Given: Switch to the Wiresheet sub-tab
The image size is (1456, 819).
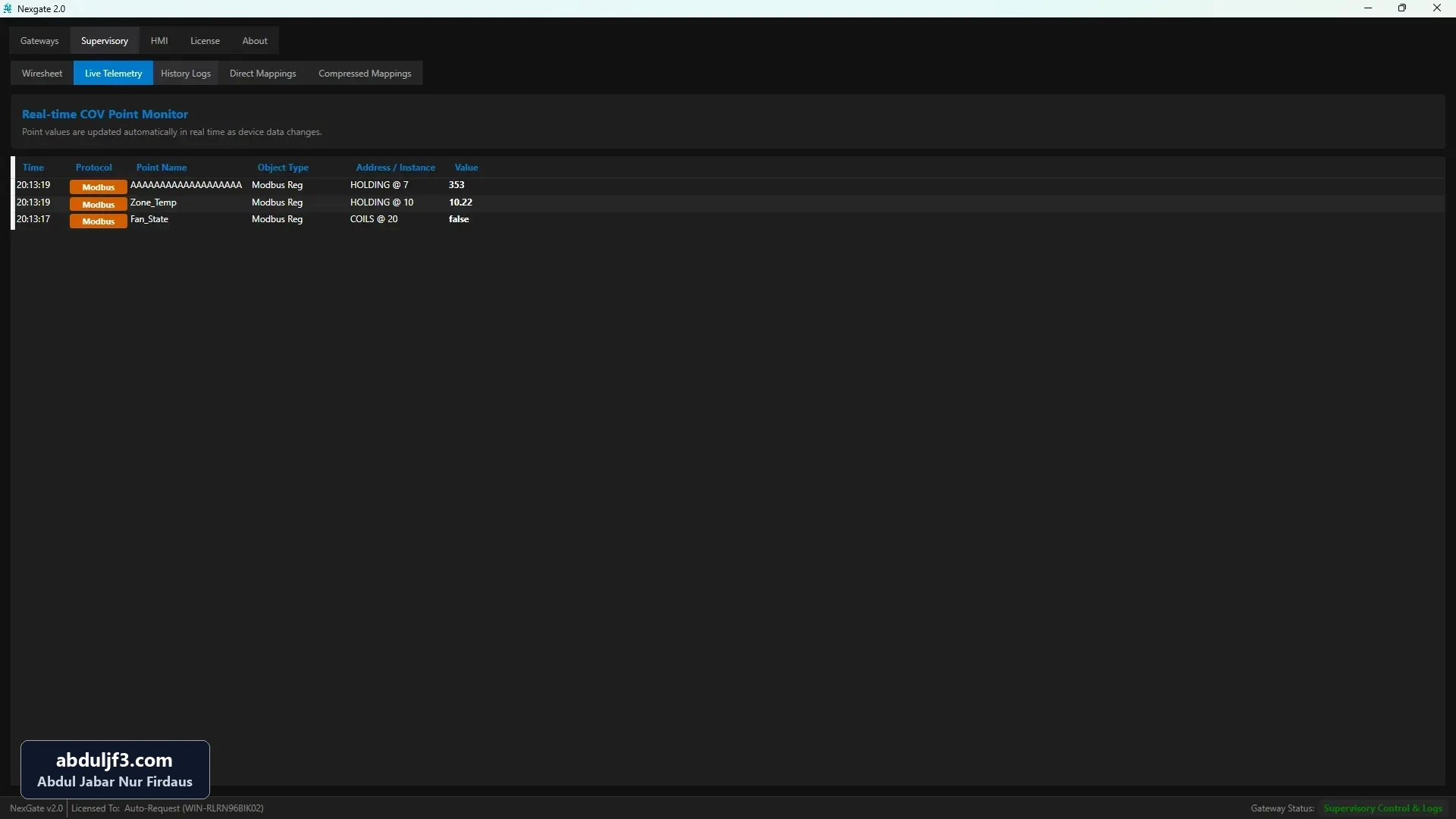Looking at the screenshot, I should [x=42, y=74].
